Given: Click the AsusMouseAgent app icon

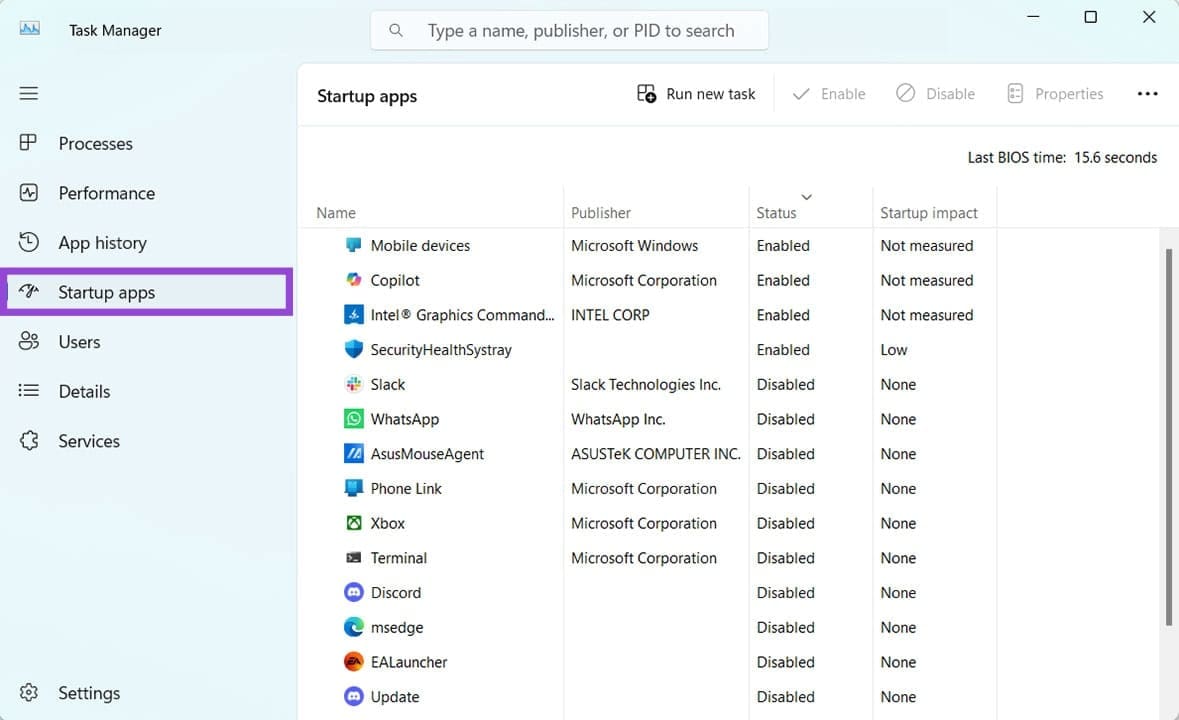Looking at the screenshot, I should pyautogui.click(x=353, y=453).
